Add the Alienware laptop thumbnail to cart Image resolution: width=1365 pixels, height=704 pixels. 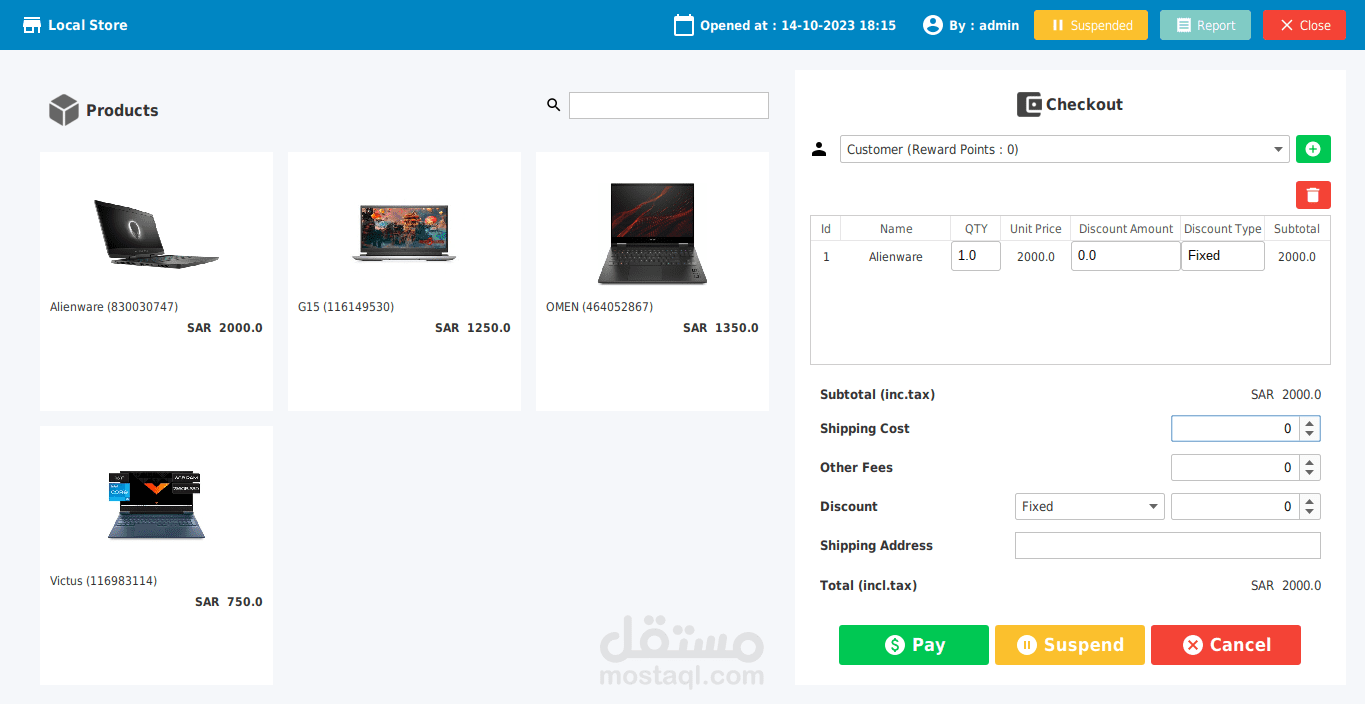tap(156, 232)
